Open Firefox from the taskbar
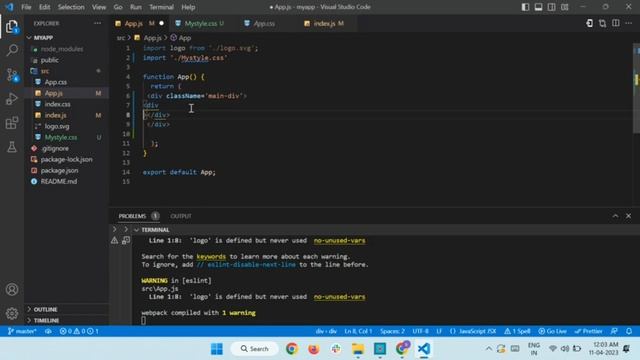This screenshot has height=360, width=640. click(x=313, y=349)
